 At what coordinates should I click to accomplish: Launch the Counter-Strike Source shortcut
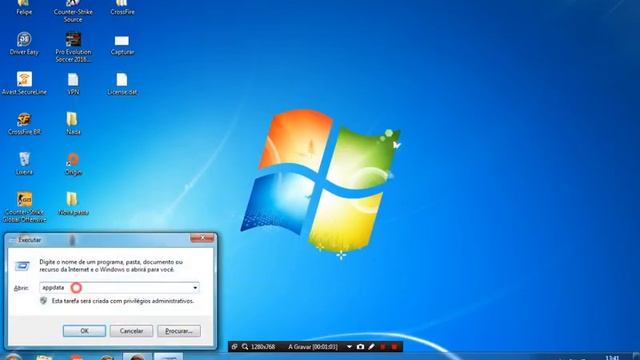point(73,10)
